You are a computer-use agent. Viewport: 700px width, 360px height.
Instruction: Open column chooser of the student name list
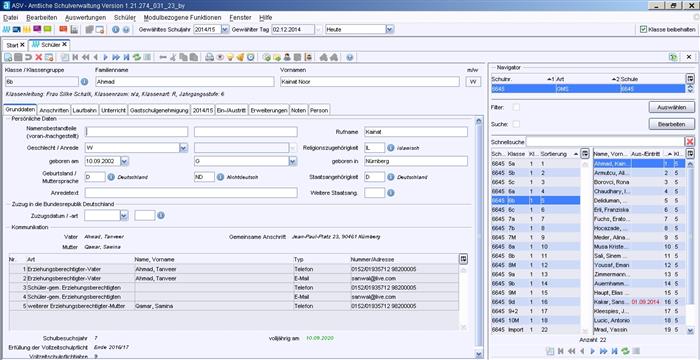(690, 153)
